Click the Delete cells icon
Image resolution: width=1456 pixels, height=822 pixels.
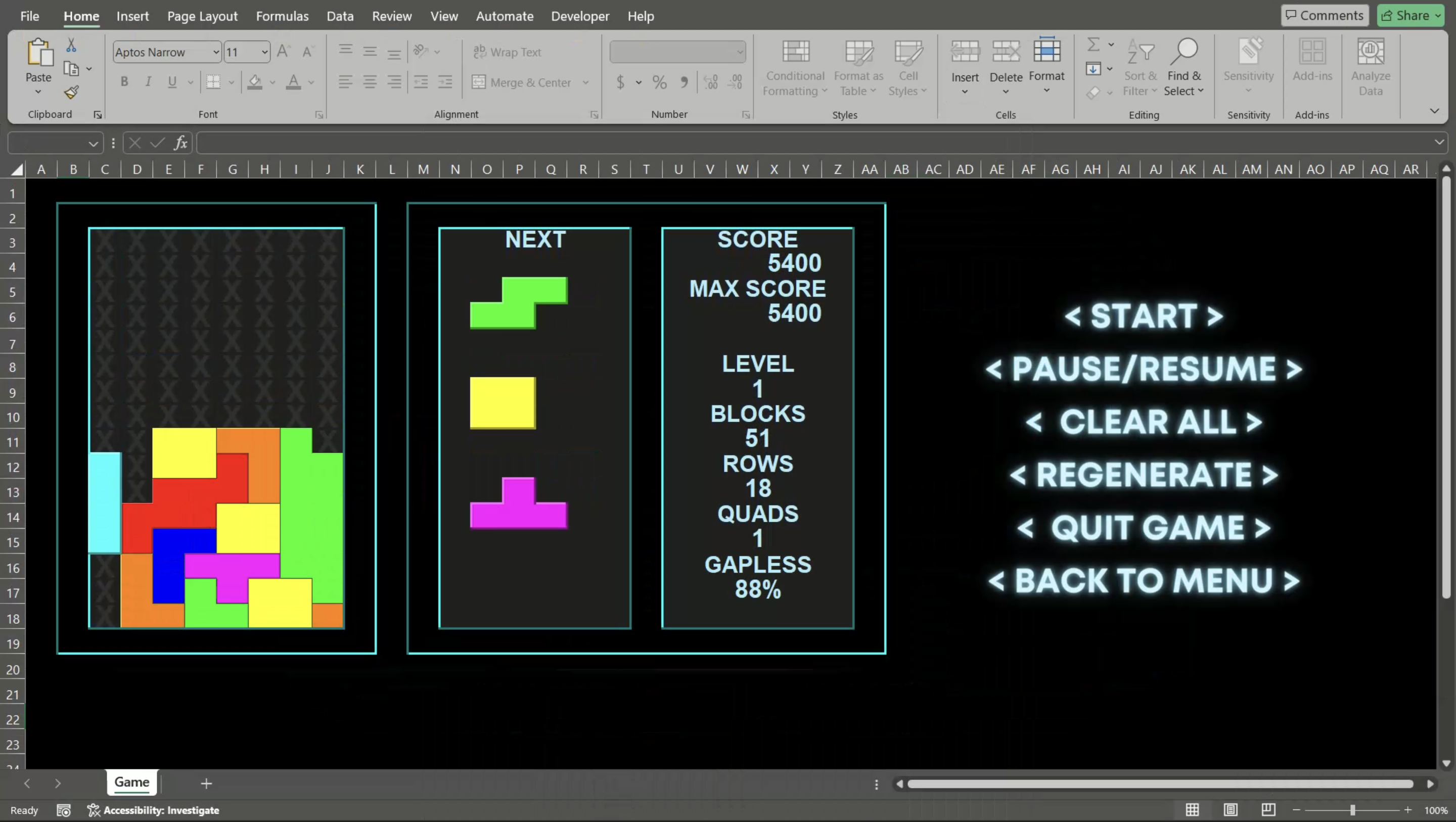tap(1006, 52)
